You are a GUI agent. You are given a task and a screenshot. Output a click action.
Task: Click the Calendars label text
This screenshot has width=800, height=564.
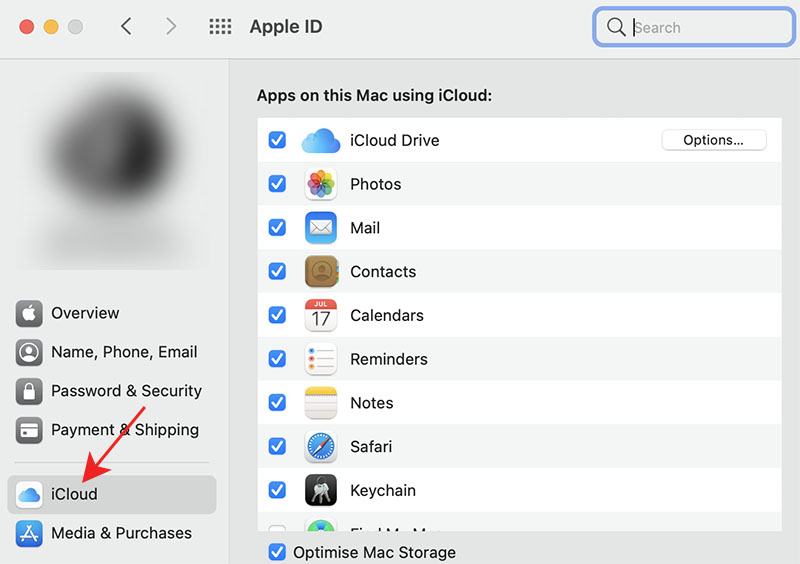point(387,315)
